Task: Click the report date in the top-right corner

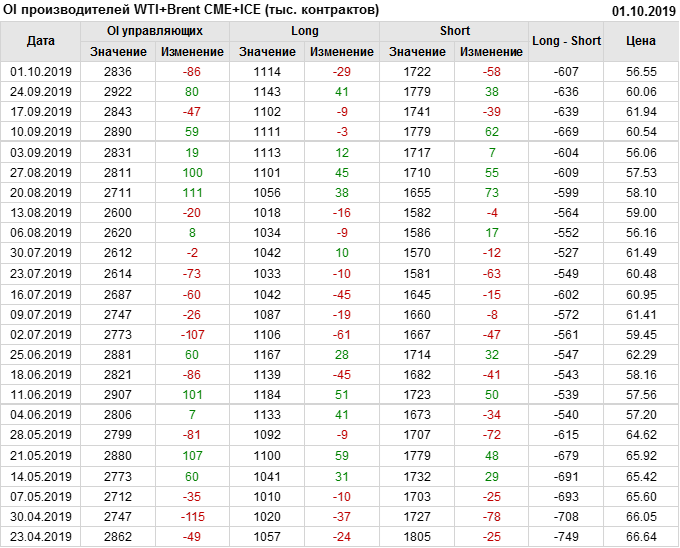Action: (x=643, y=10)
